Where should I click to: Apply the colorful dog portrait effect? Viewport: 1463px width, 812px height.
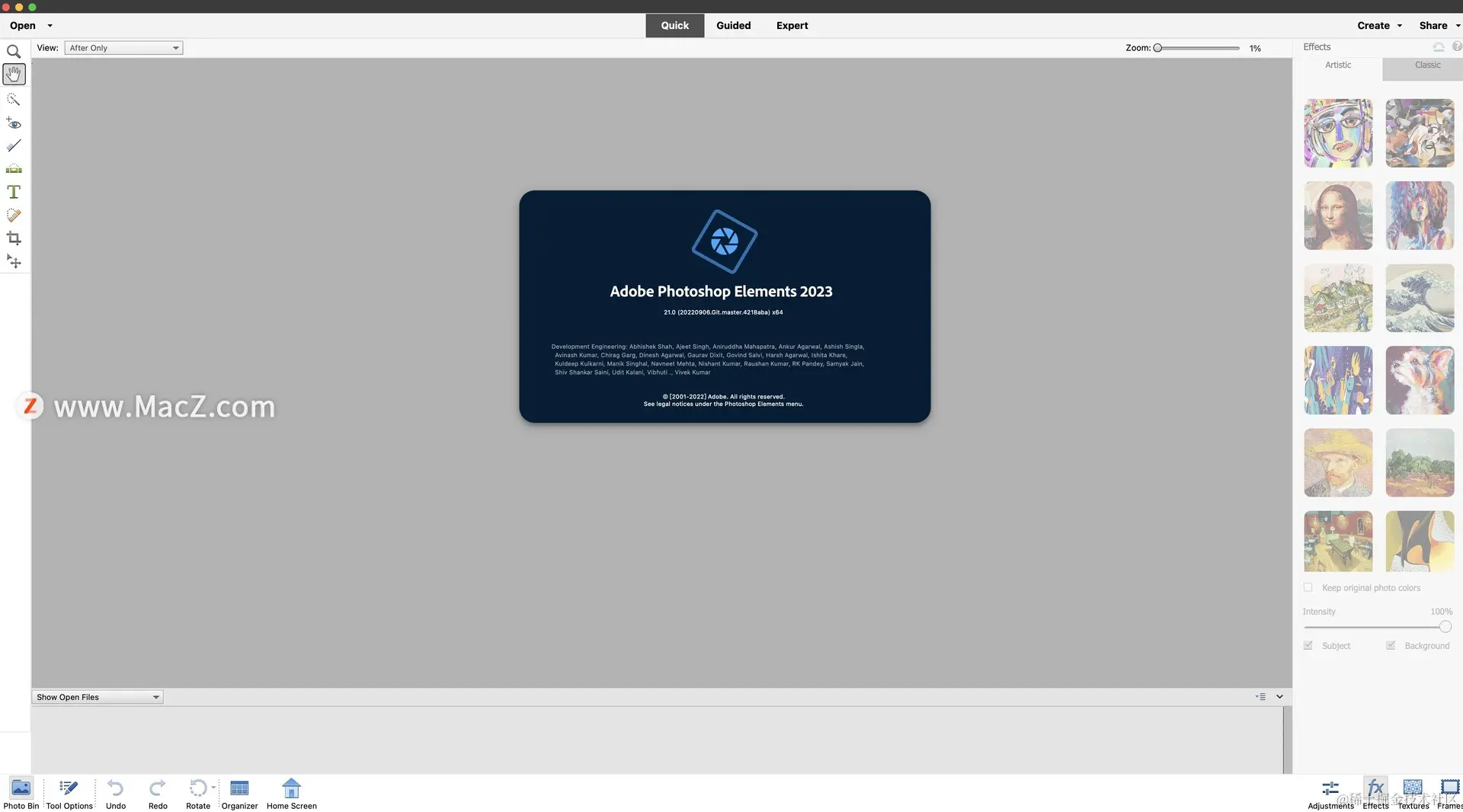tap(1420, 380)
